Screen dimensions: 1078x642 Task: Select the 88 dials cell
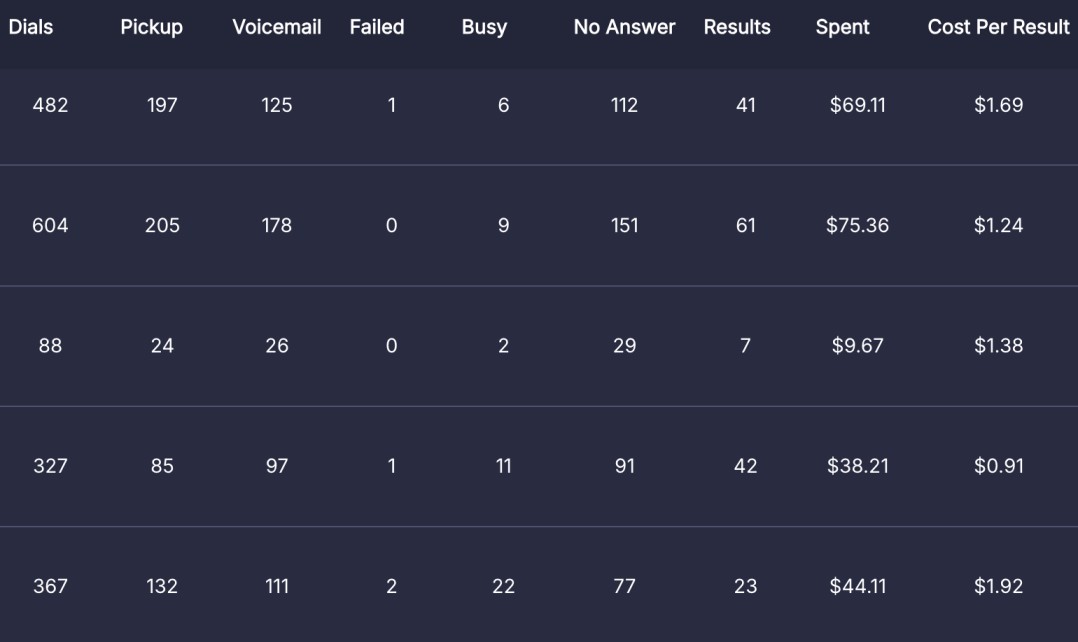coord(50,346)
